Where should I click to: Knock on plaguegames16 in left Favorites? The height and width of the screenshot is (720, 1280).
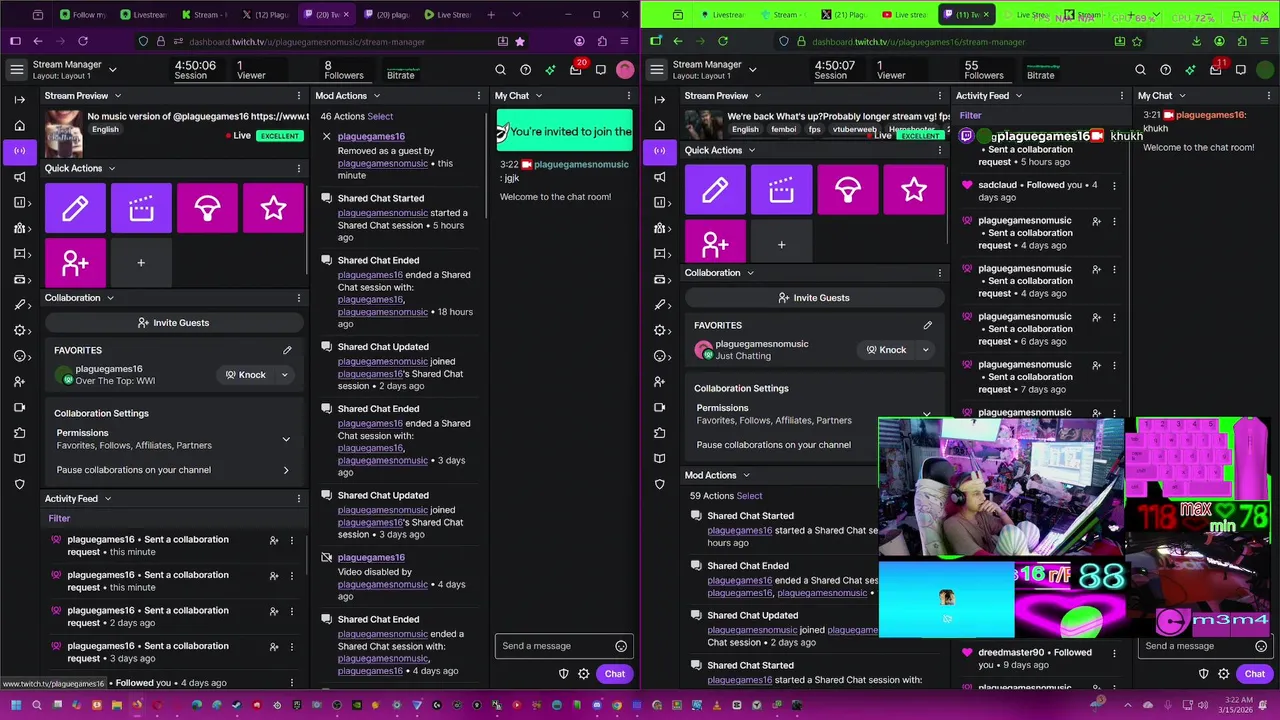(245, 375)
